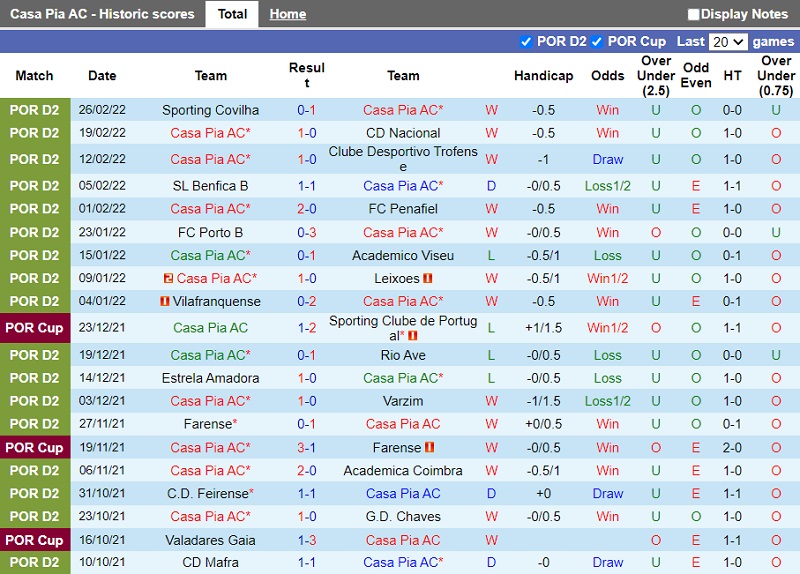Open the Sporting Covilha team link
Screen dimensions: 800x574
click(x=210, y=110)
